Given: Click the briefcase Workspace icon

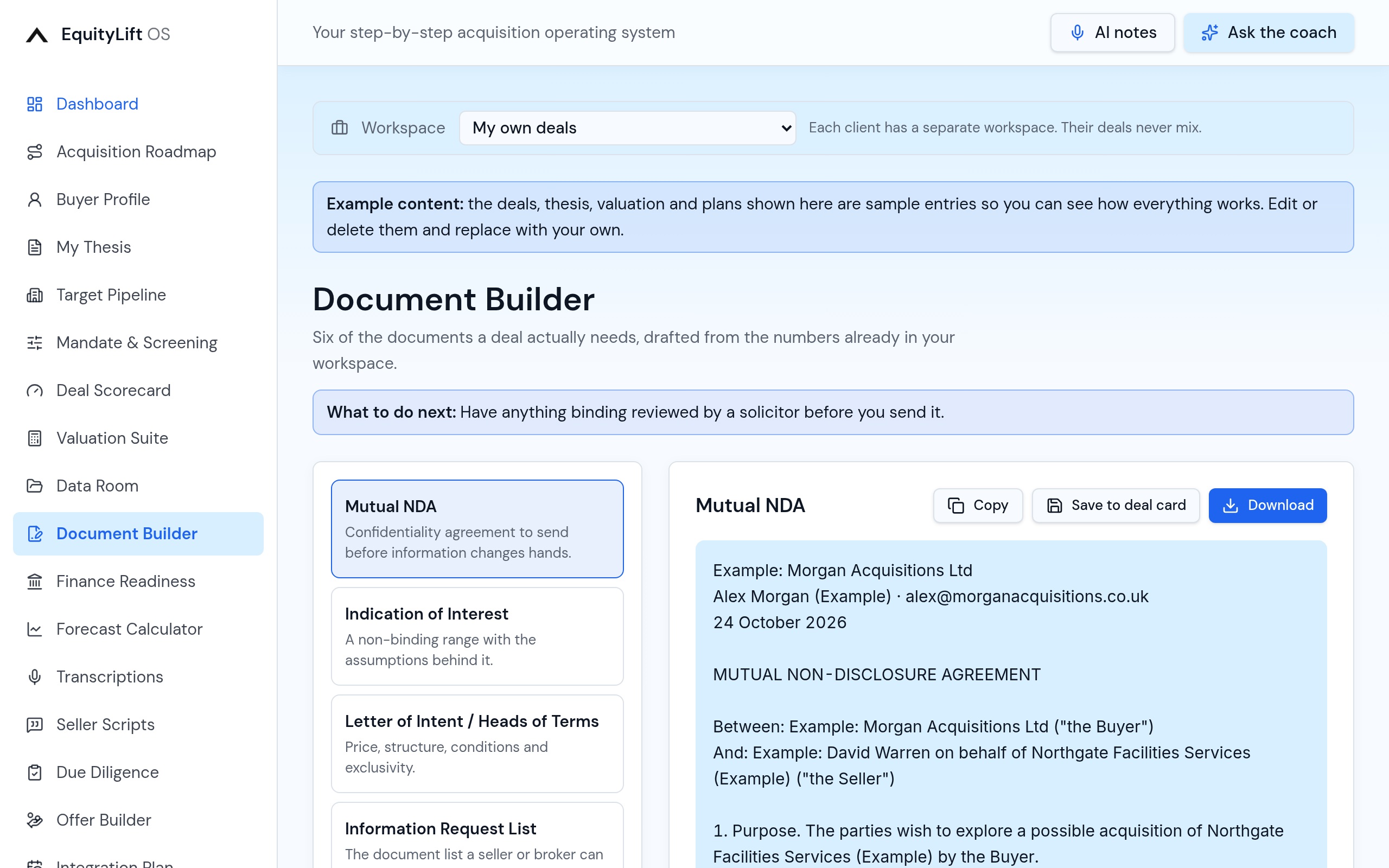Looking at the screenshot, I should coord(340,127).
